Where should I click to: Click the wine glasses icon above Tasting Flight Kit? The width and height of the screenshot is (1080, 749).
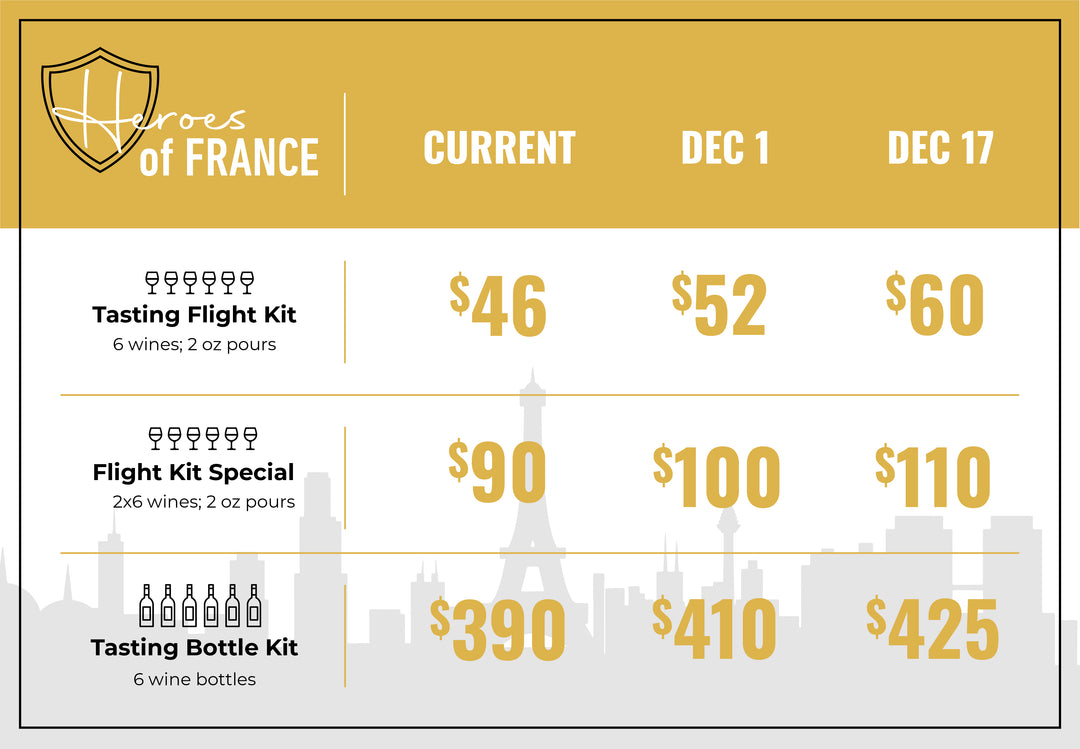[x=200, y=283]
